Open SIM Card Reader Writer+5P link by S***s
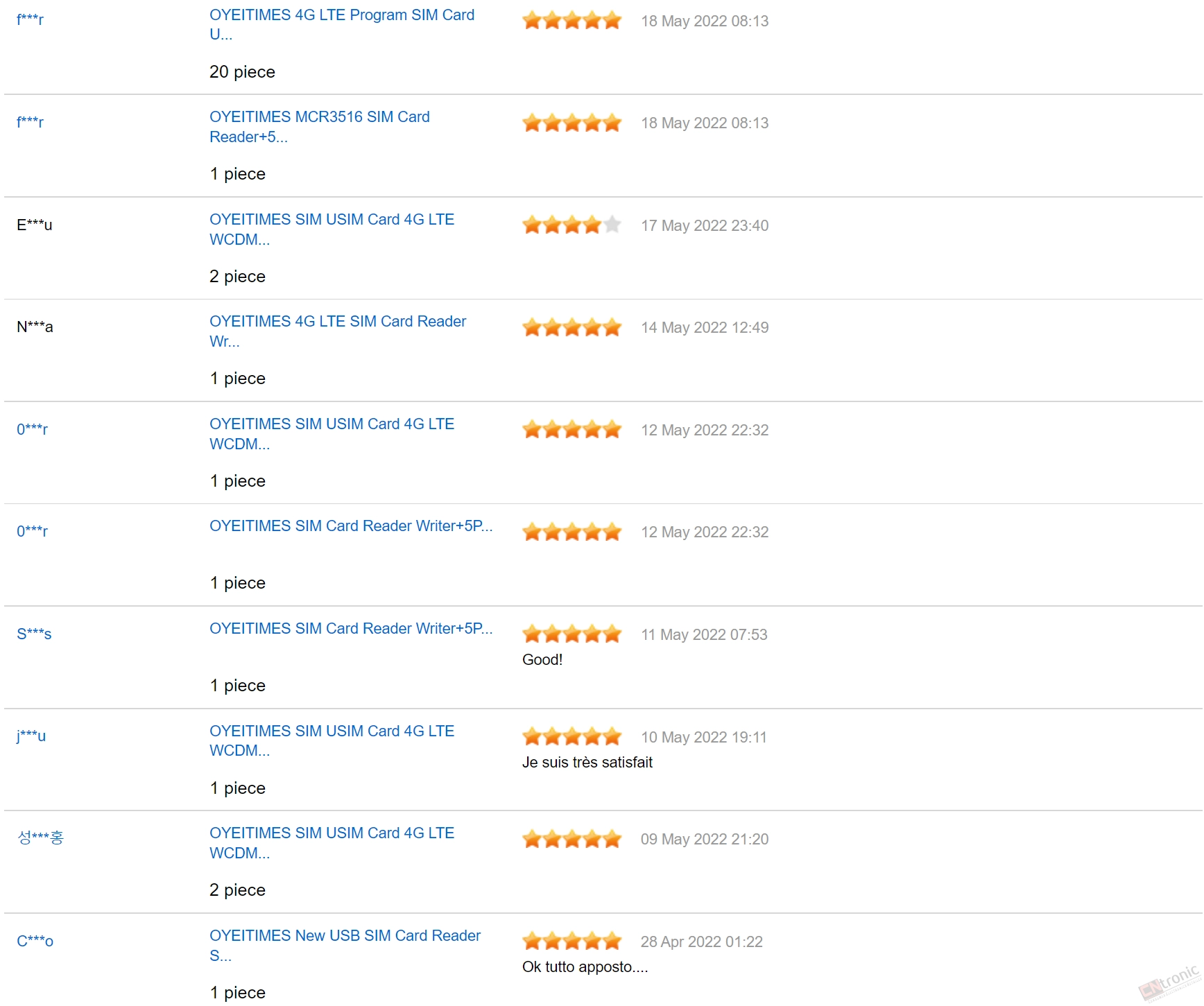Screen dimensions: 1204x1006 click(351, 629)
